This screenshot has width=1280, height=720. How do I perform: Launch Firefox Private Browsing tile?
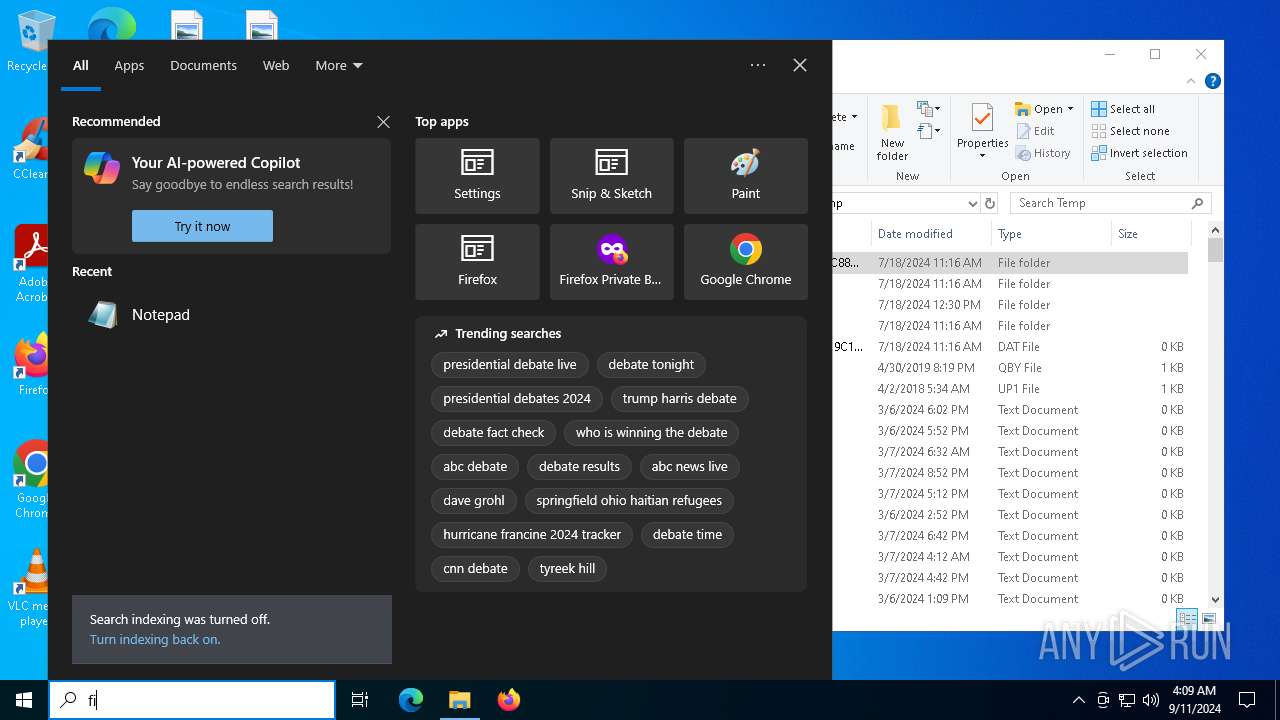tap(611, 262)
